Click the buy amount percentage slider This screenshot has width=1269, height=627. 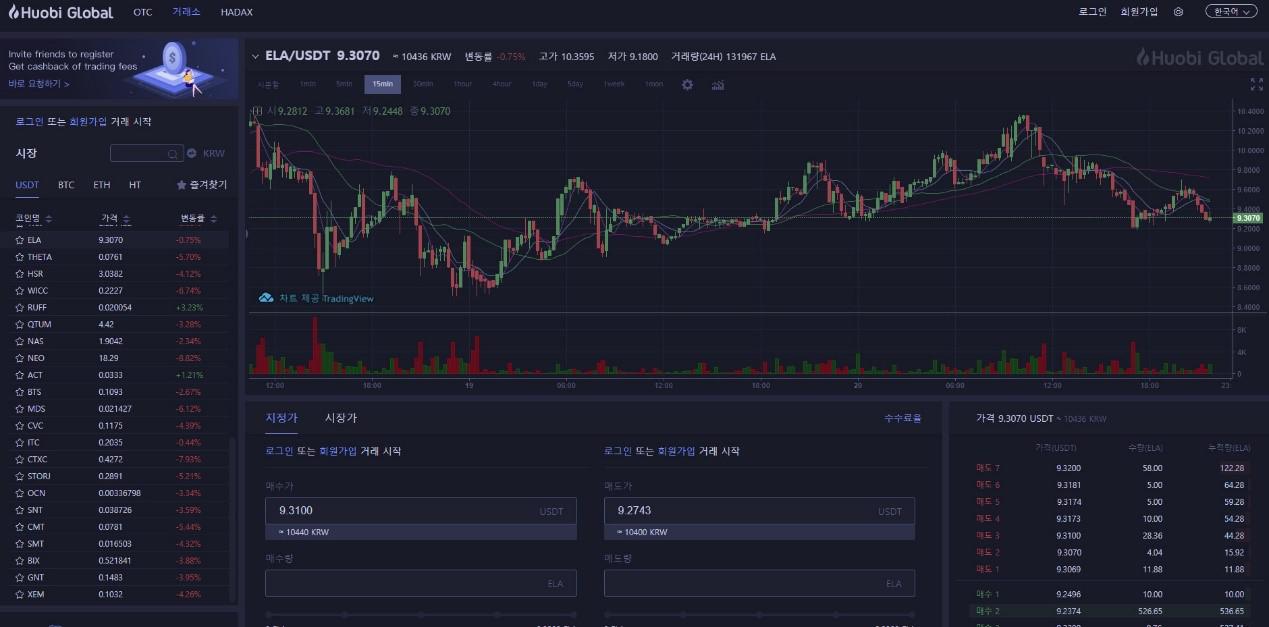coord(421,614)
